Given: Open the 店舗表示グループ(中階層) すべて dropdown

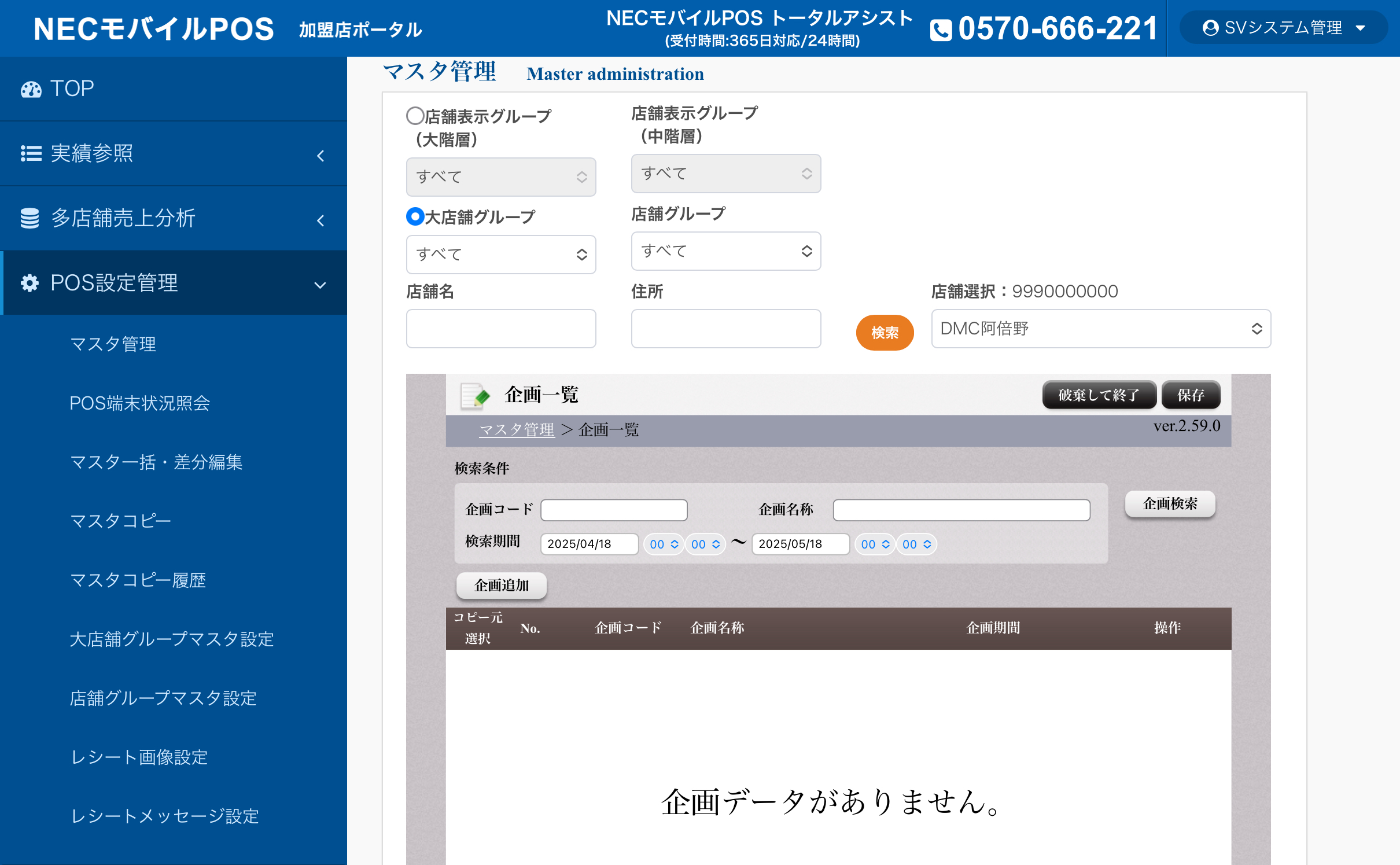Looking at the screenshot, I should point(725,173).
